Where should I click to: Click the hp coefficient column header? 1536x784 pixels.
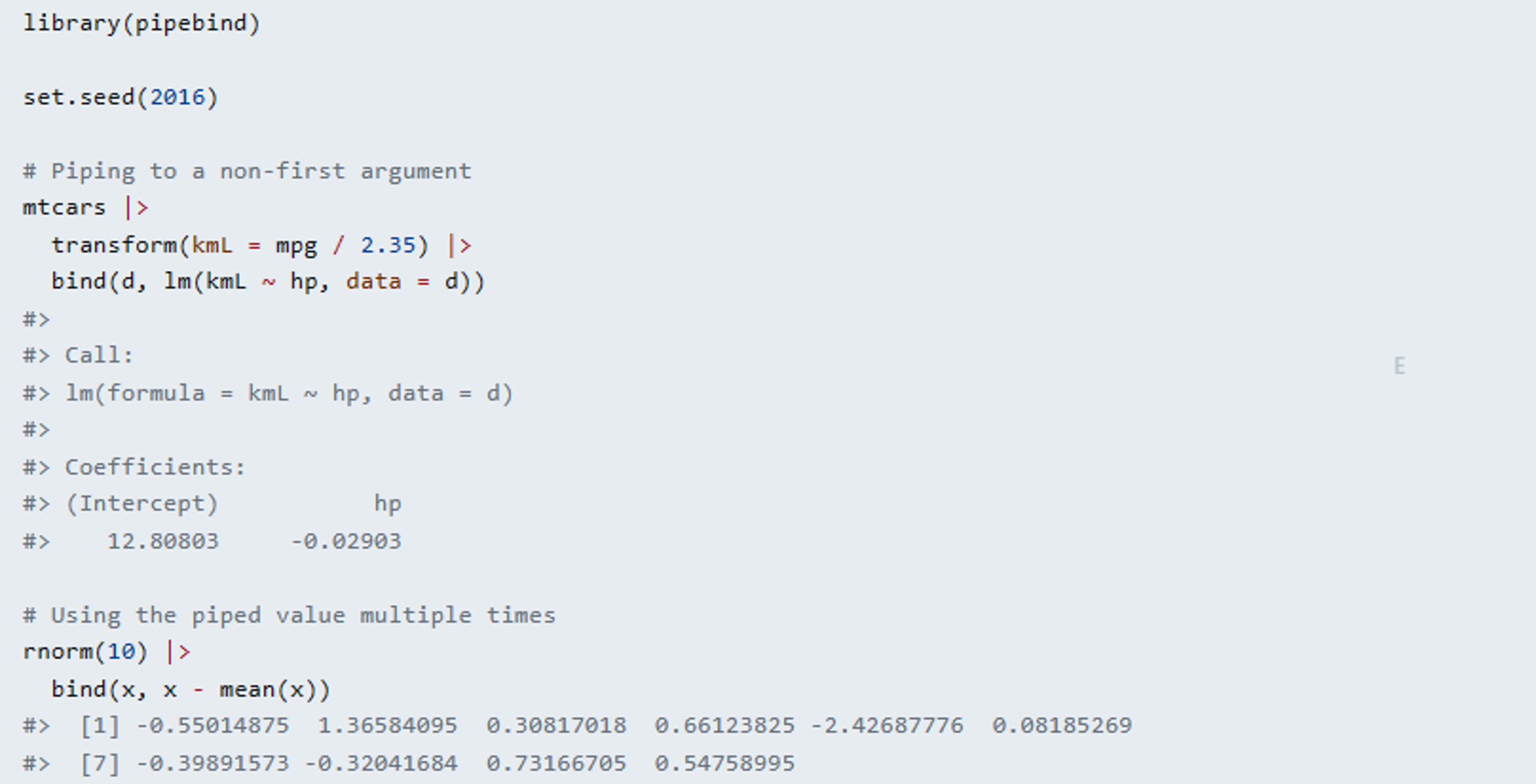pos(388,504)
